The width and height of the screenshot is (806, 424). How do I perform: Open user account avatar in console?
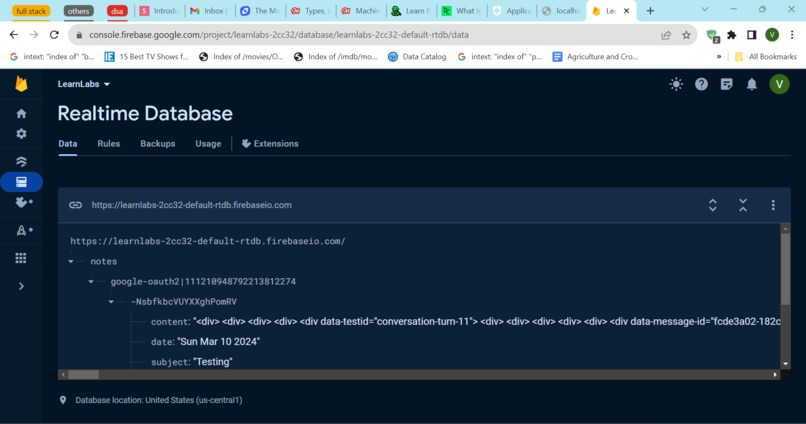[x=779, y=84]
